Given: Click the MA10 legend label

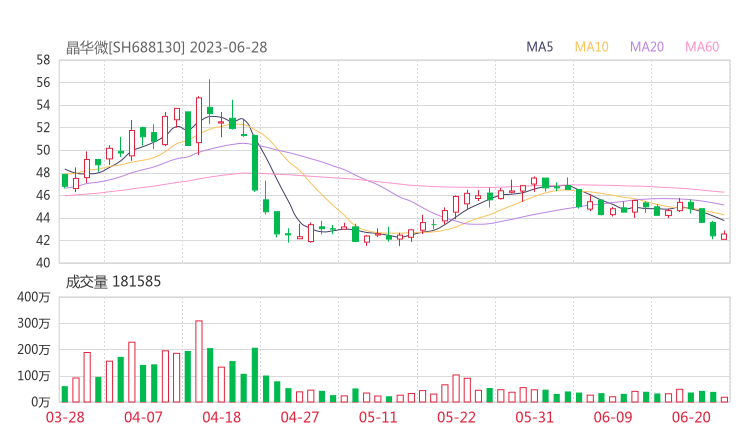Looking at the screenshot, I should 591,47.
